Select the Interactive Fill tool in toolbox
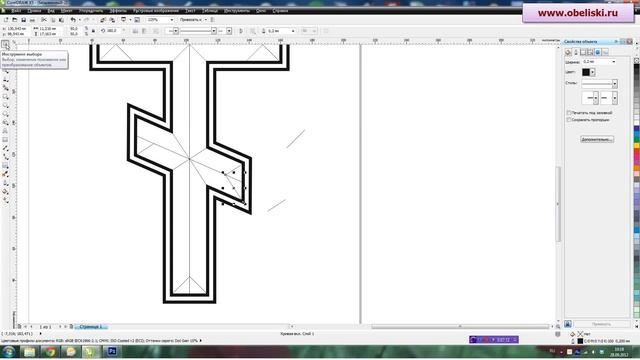 tap(5, 200)
